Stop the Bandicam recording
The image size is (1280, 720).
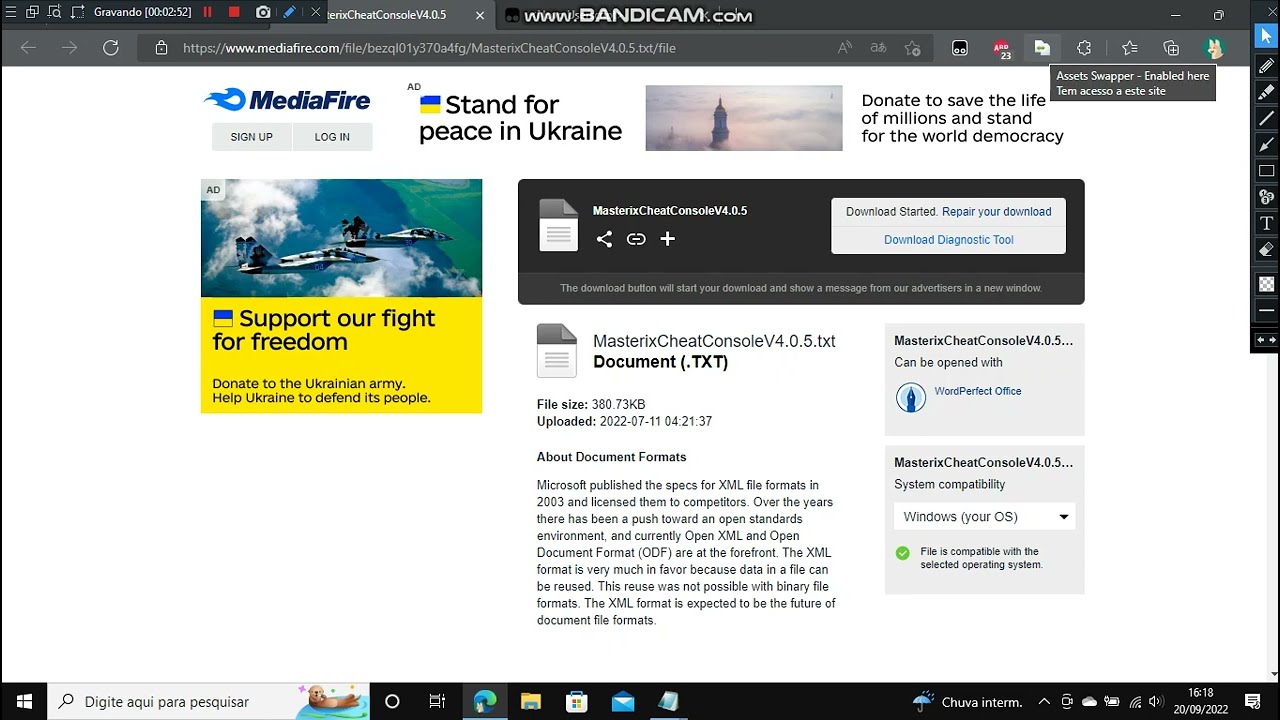point(234,13)
